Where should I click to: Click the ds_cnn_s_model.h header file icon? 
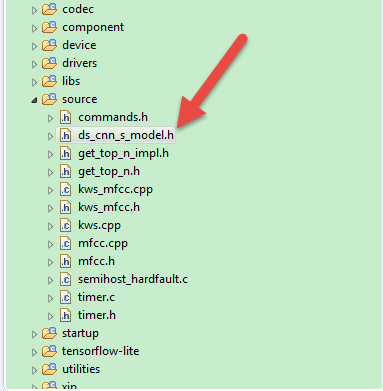(66, 136)
